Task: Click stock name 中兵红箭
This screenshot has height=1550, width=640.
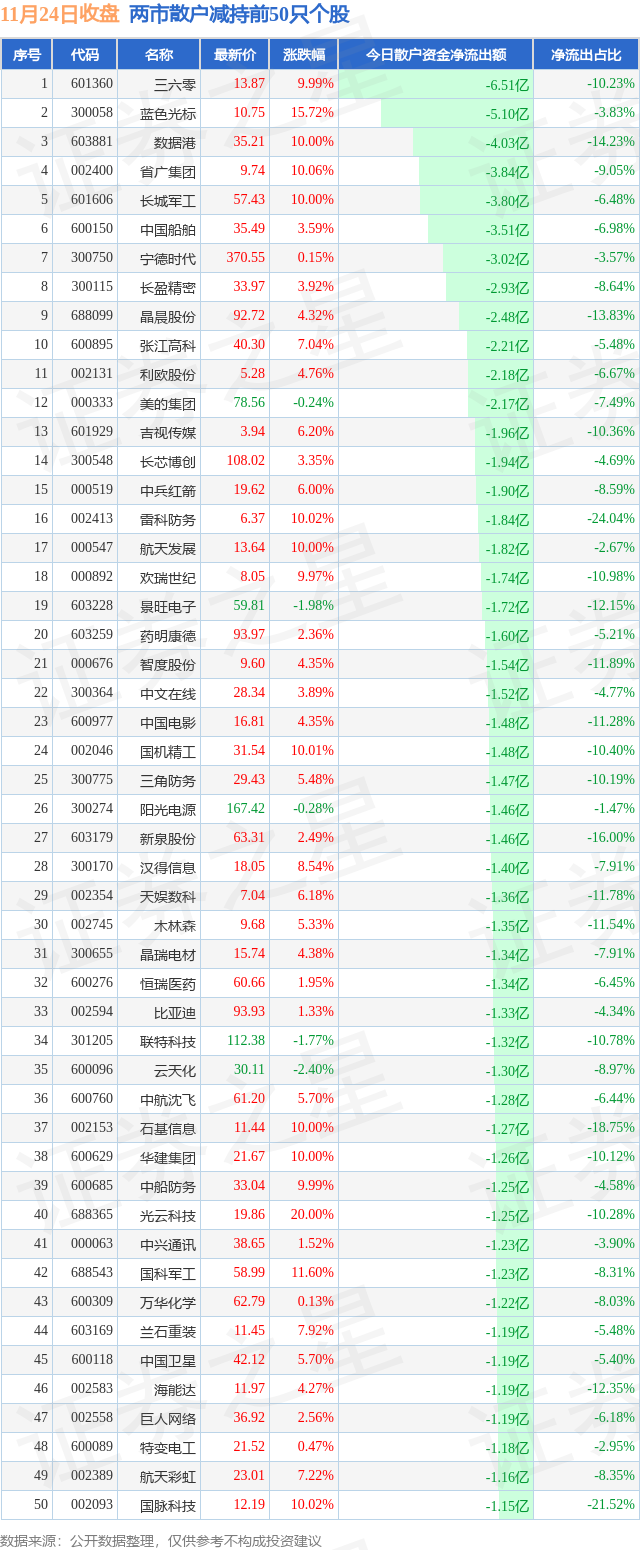Action: point(168,490)
